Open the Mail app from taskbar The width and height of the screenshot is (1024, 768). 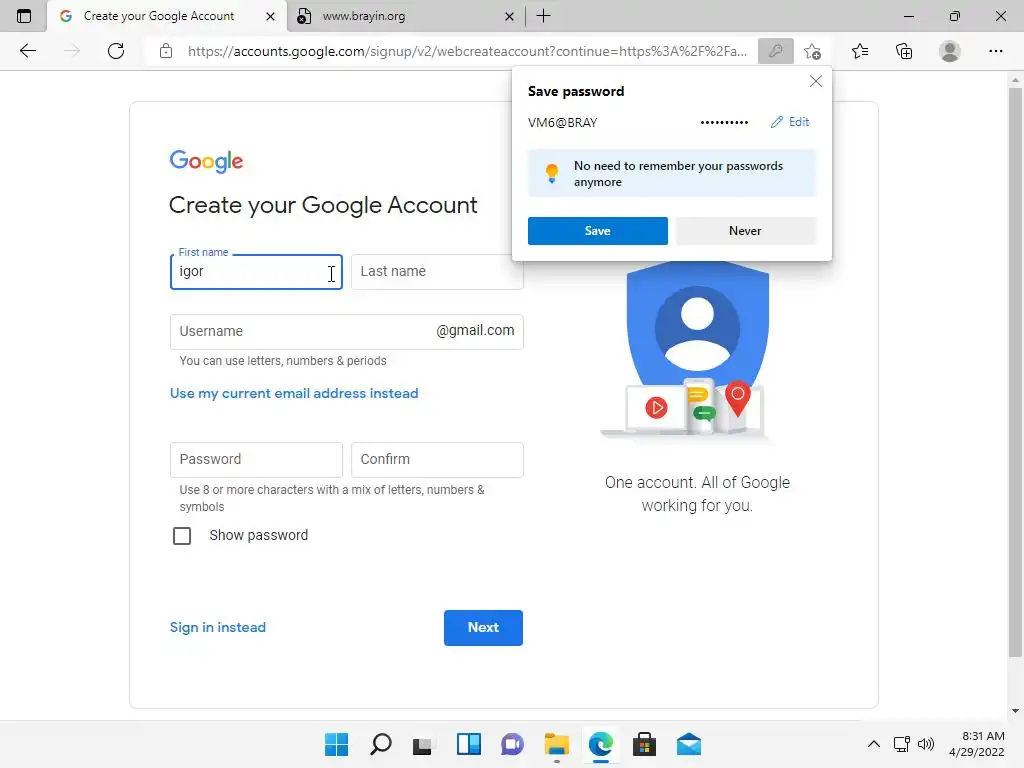[x=689, y=744]
